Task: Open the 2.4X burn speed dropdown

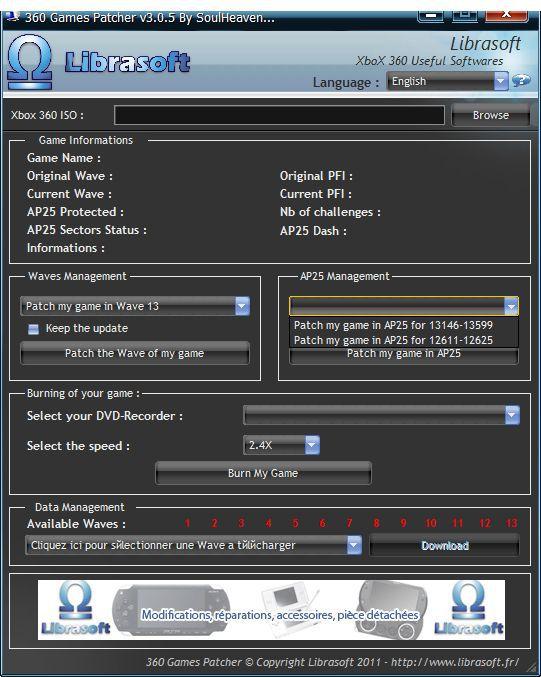Action: point(282,445)
